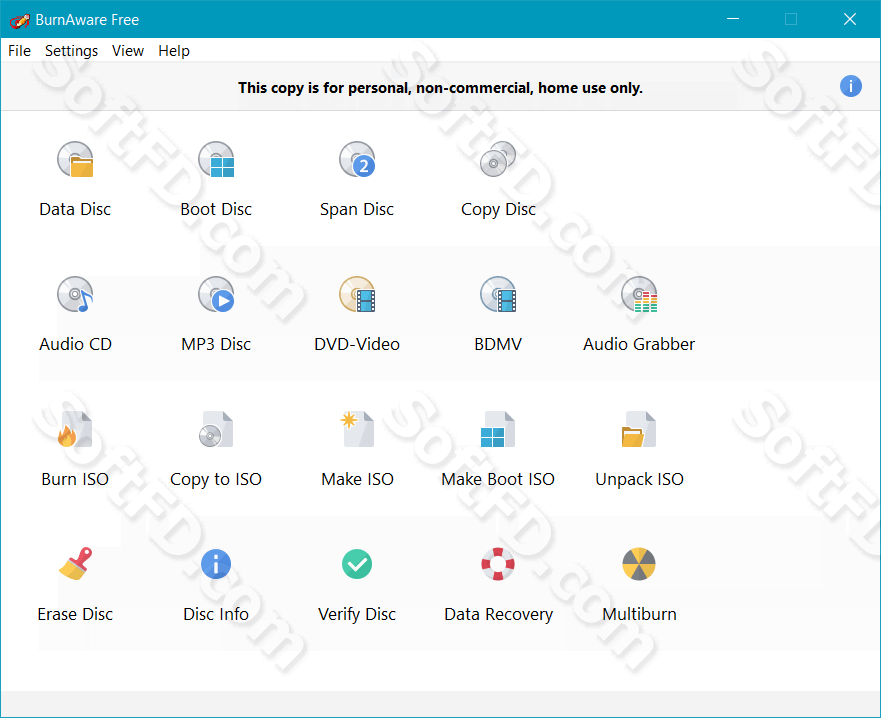Open the Help menu
The height and width of the screenshot is (718, 881).
pos(174,51)
